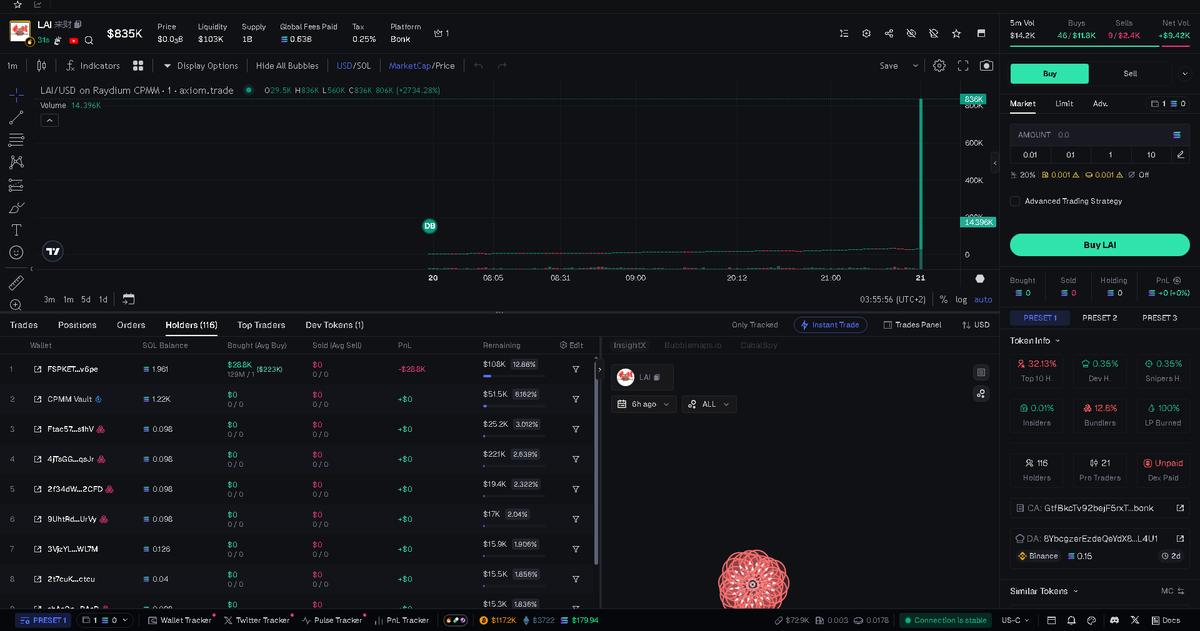Take a chart snapshot with camera icon
The image size is (1200, 631).
(x=987, y=66)
